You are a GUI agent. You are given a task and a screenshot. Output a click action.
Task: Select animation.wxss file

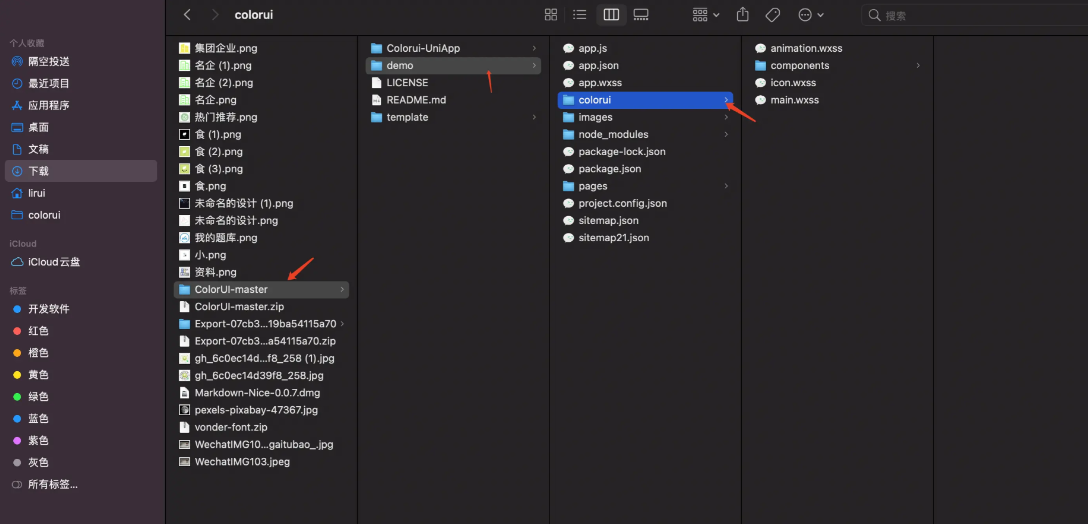(x=838, y=49)
